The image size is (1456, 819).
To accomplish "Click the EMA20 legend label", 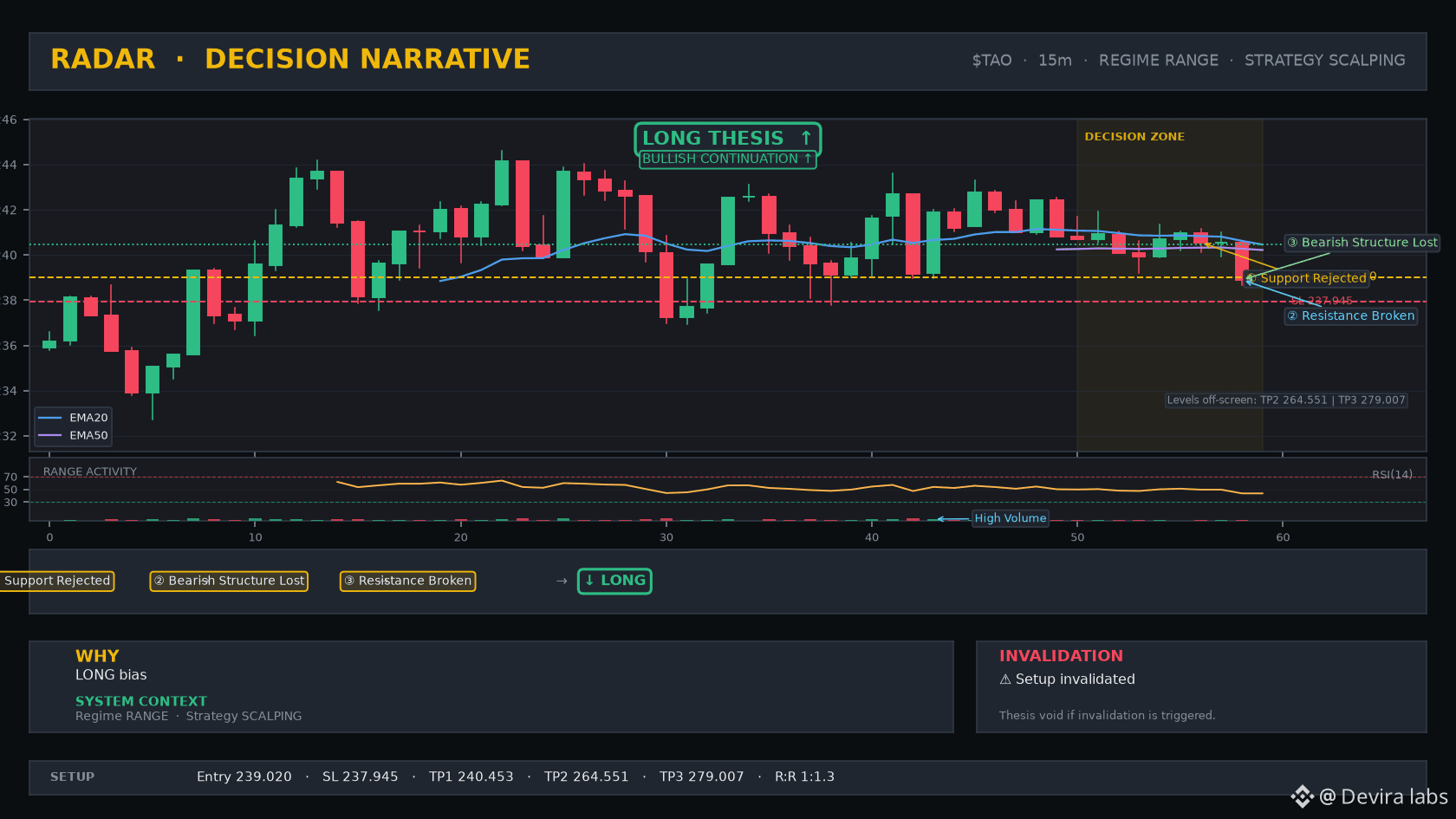I will click(89, 418).
